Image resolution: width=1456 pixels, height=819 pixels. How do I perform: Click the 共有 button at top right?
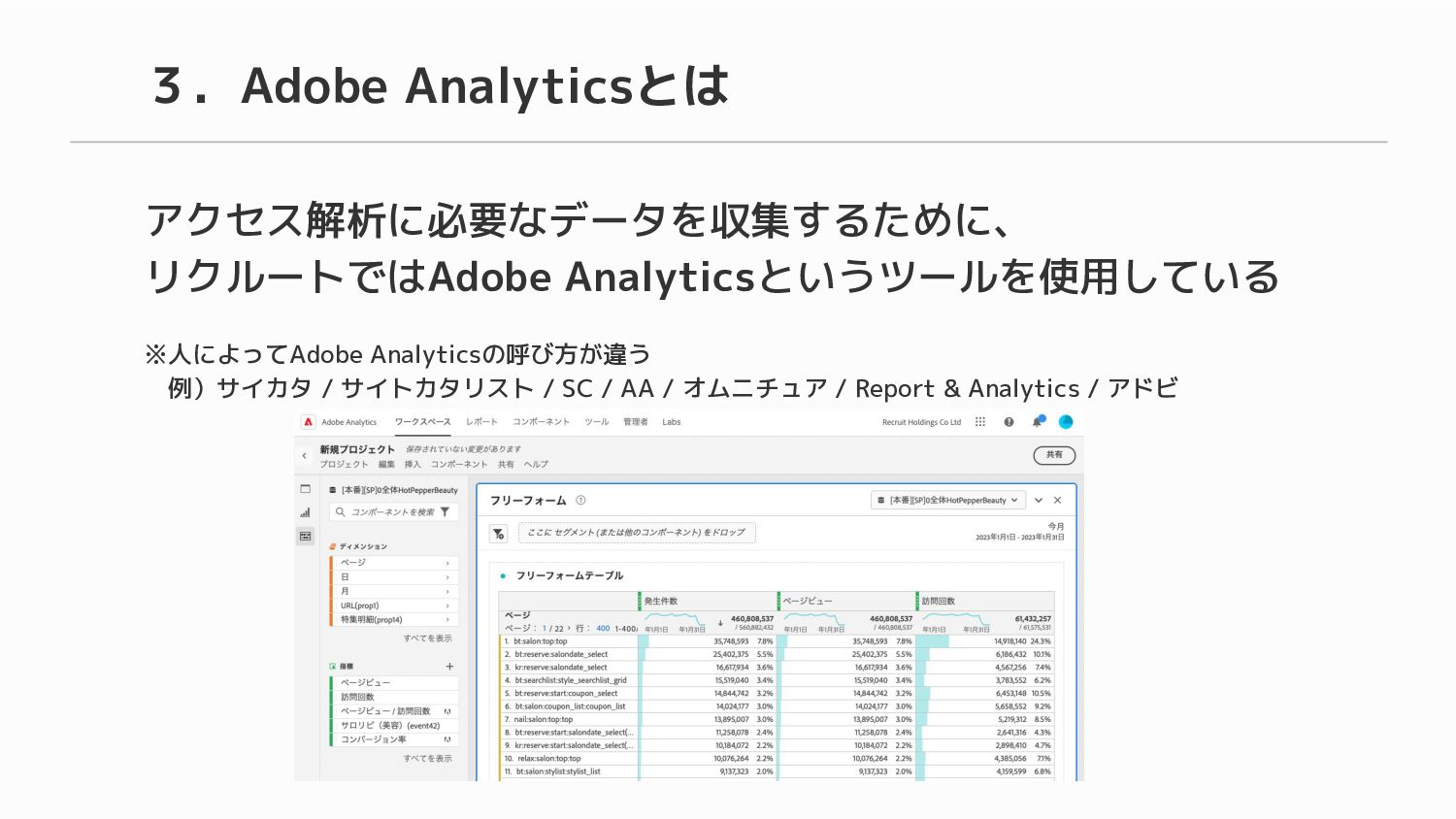1054,455
